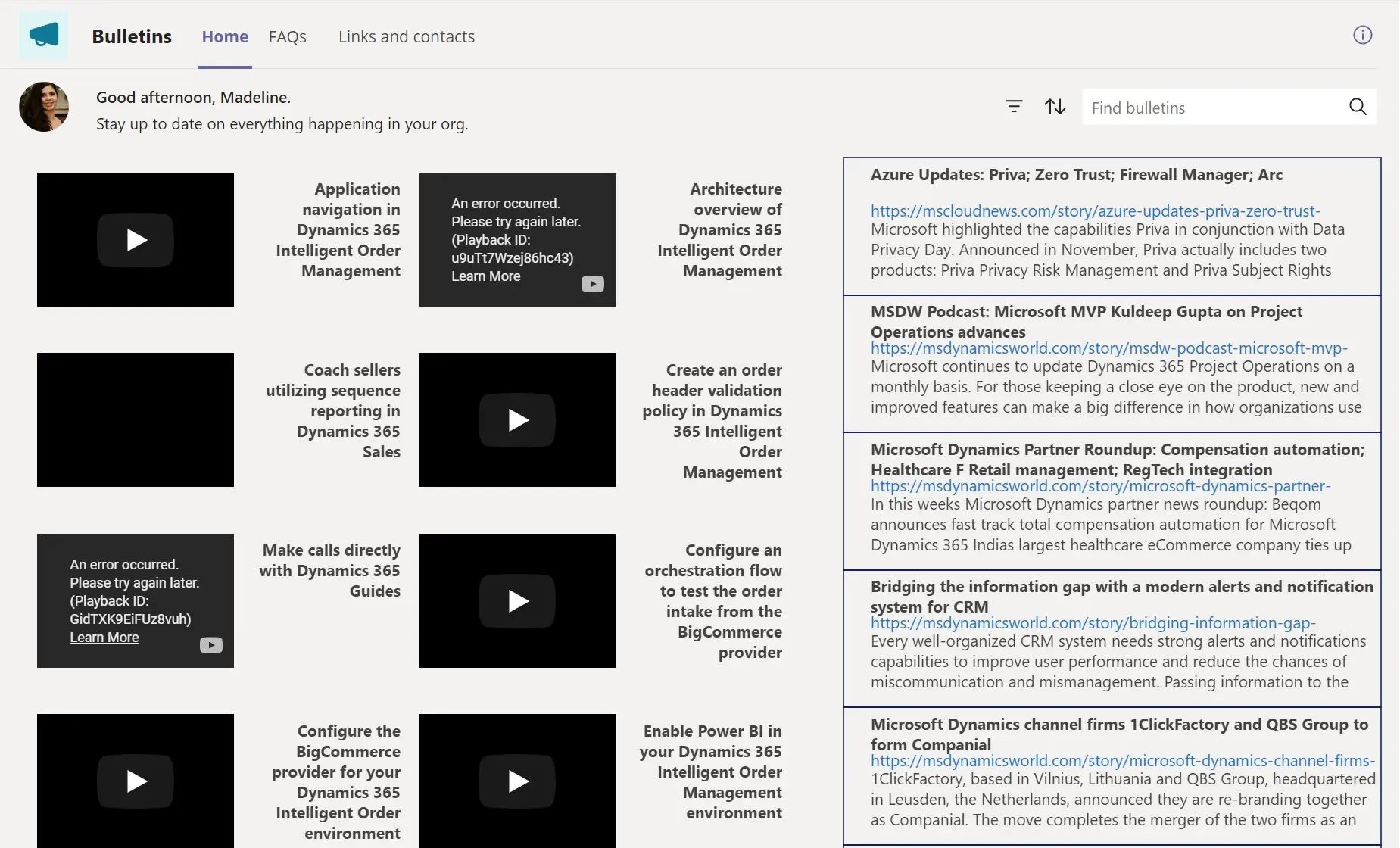
Task: Click the Good afternoon, Madeline greeting
Action: tap(193, 97)
